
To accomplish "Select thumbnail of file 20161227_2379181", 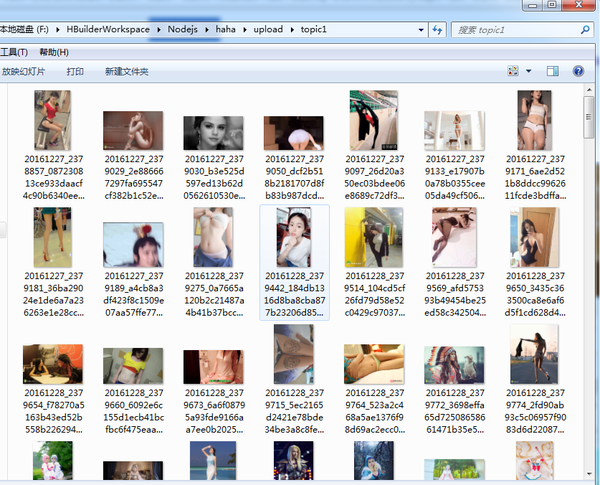I will [52, 237].
